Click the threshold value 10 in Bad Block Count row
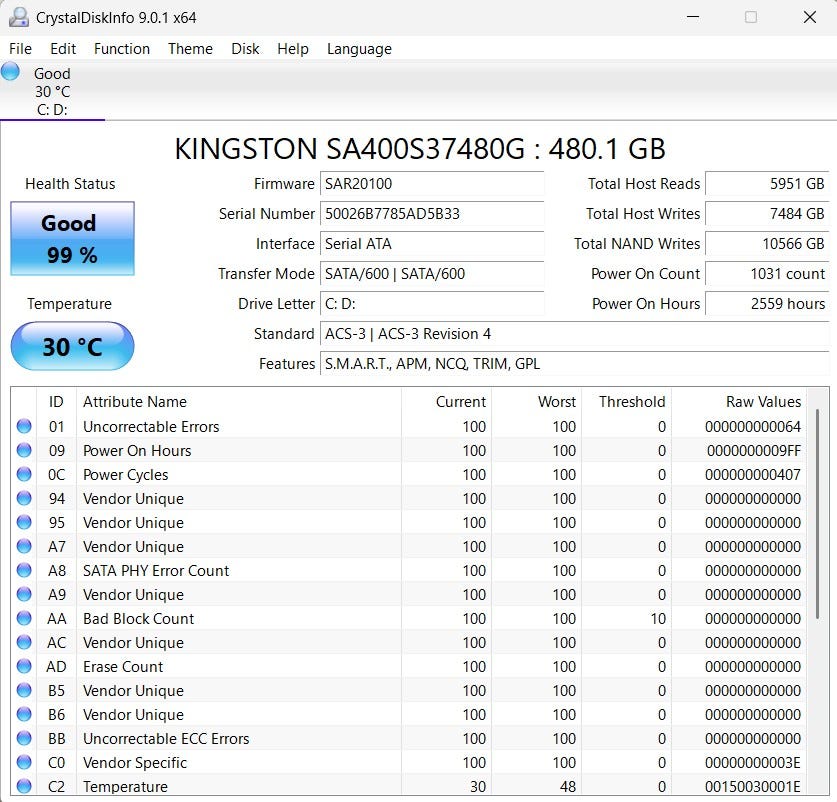 658,618
